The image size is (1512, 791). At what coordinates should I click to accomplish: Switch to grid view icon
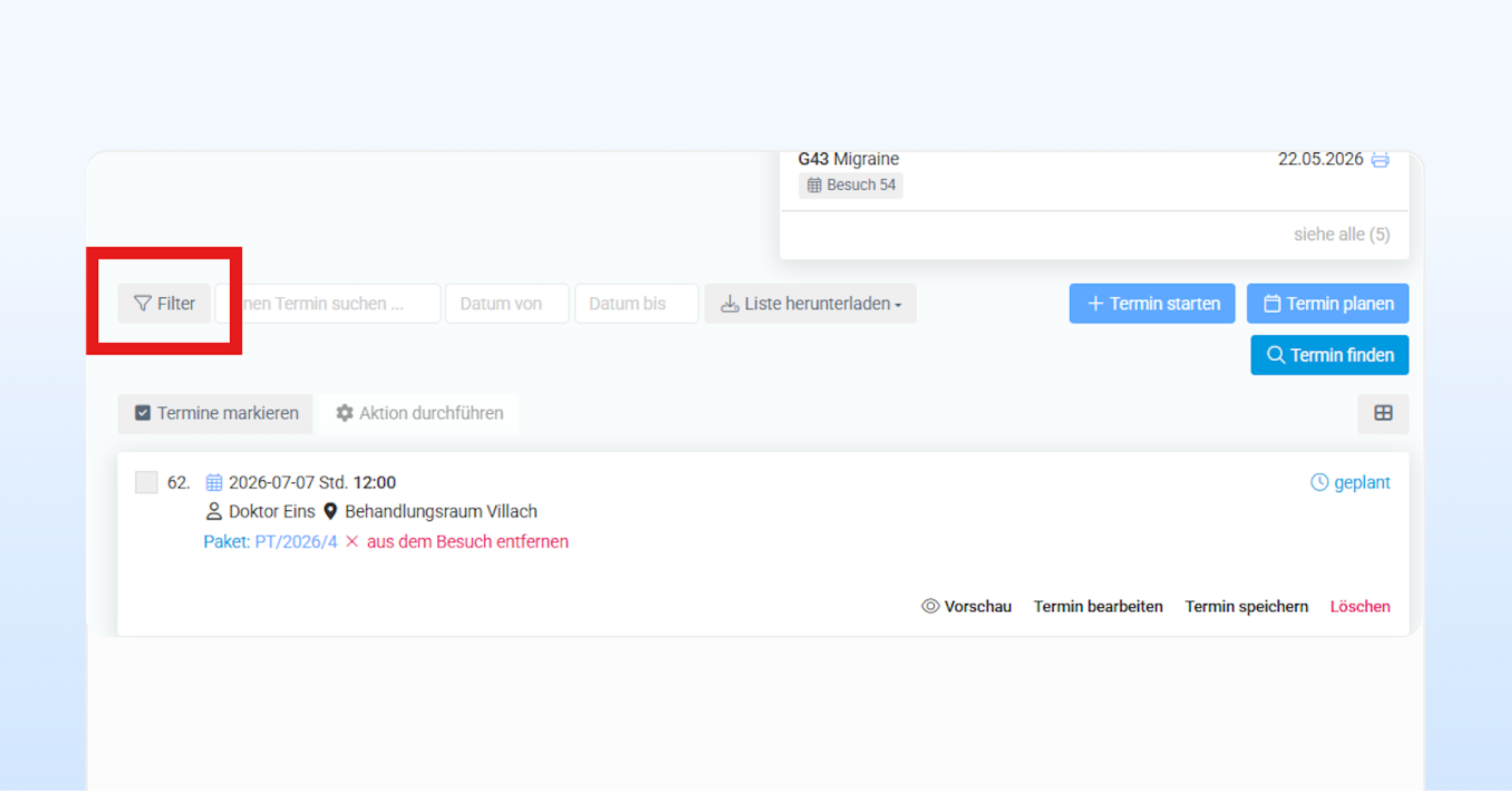[x=1383, y=413]
